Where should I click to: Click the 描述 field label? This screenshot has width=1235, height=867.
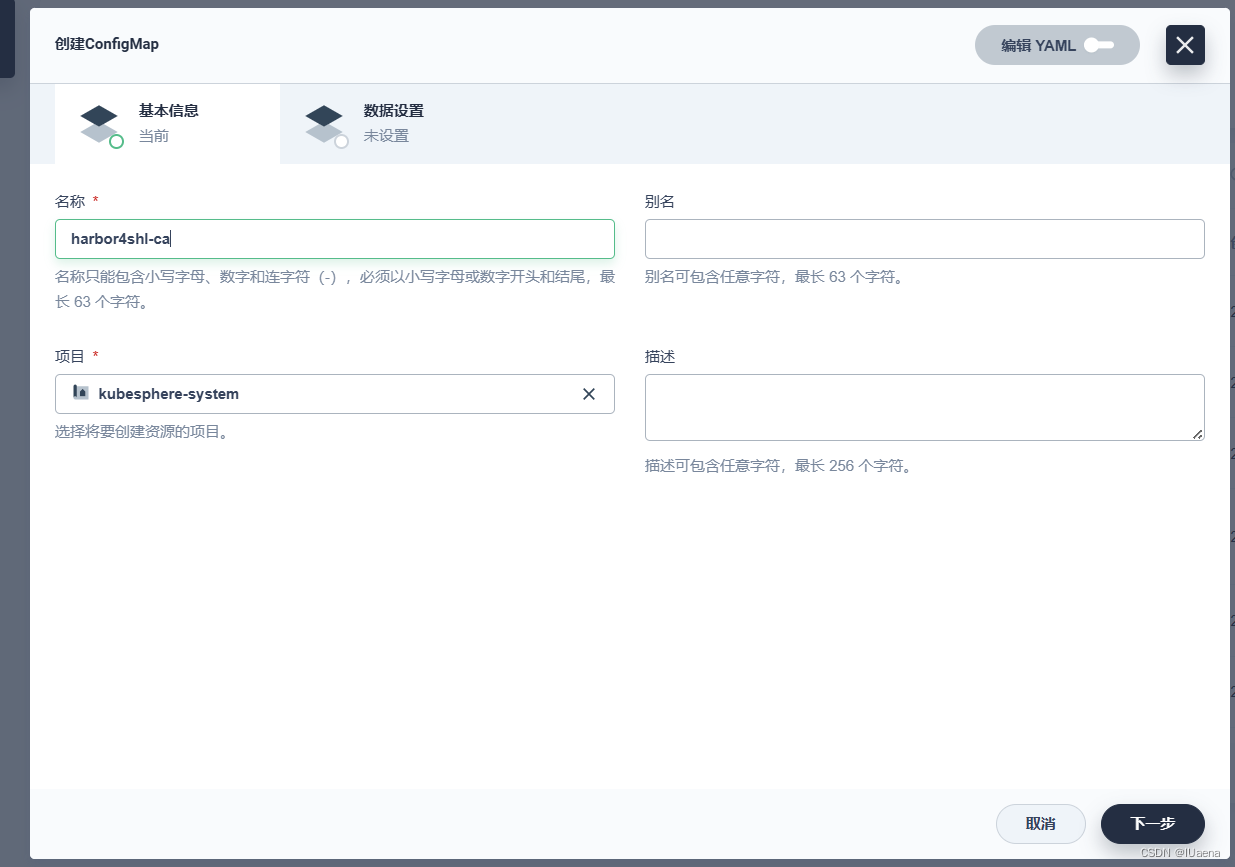click(660, 356)
